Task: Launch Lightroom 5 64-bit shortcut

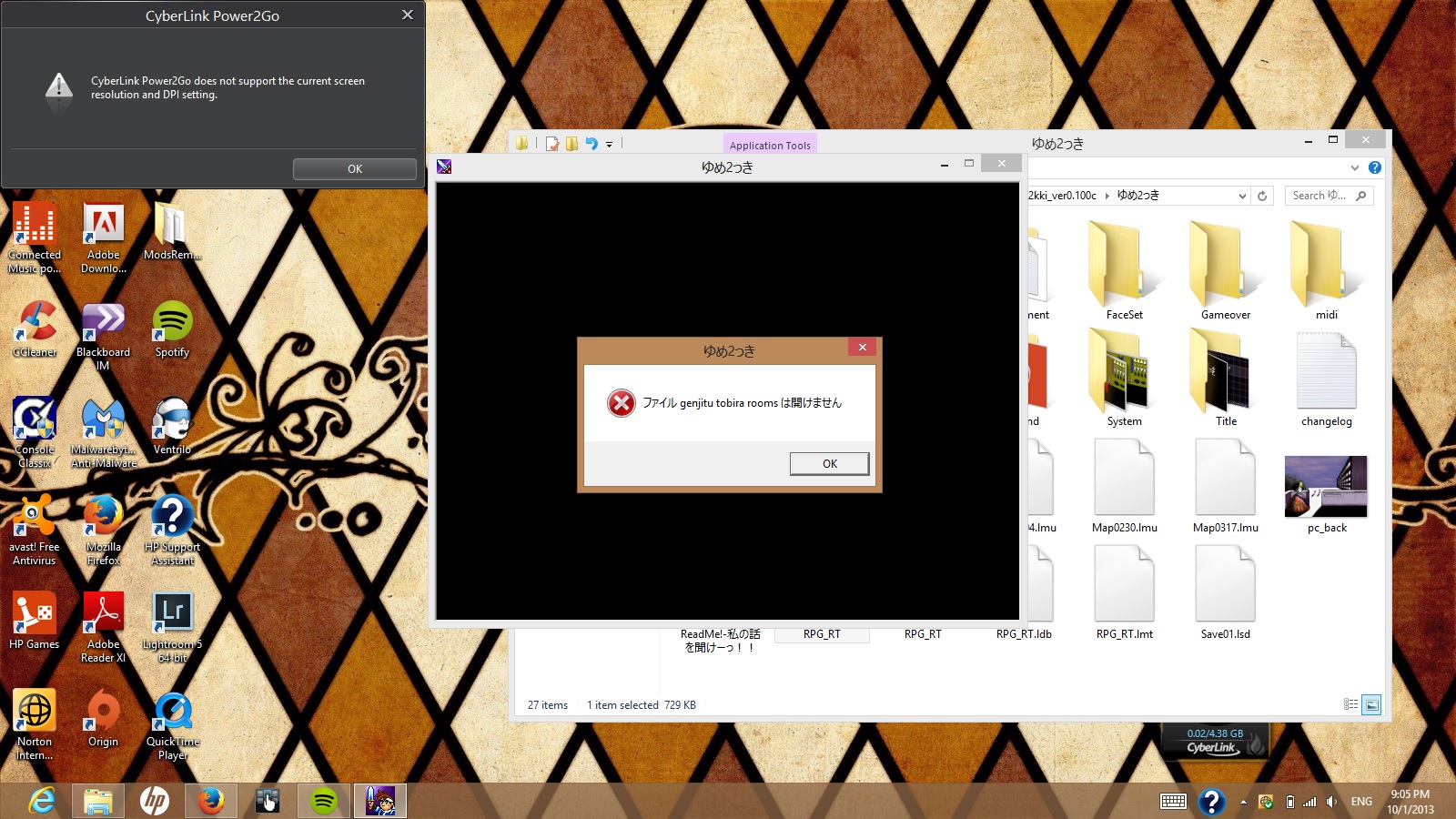Action: 172,627
